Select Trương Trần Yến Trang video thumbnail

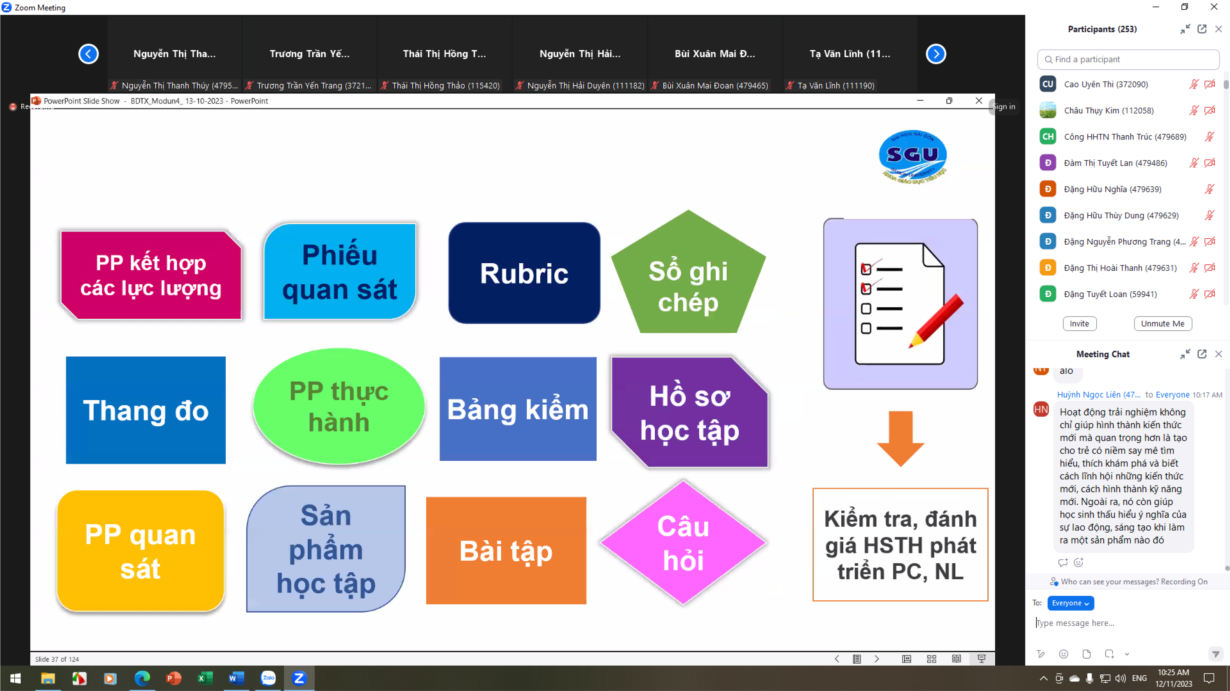[x=309, y=54]
